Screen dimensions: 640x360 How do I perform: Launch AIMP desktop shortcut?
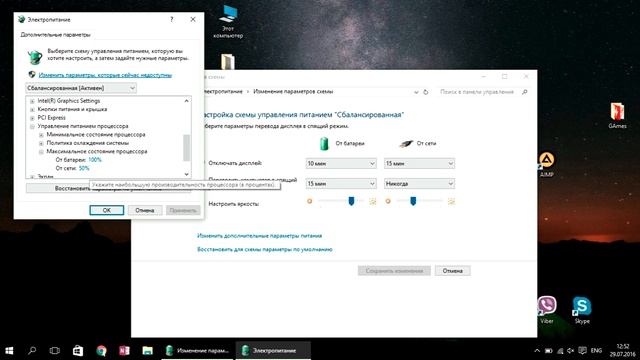click(x=546, y=164)
